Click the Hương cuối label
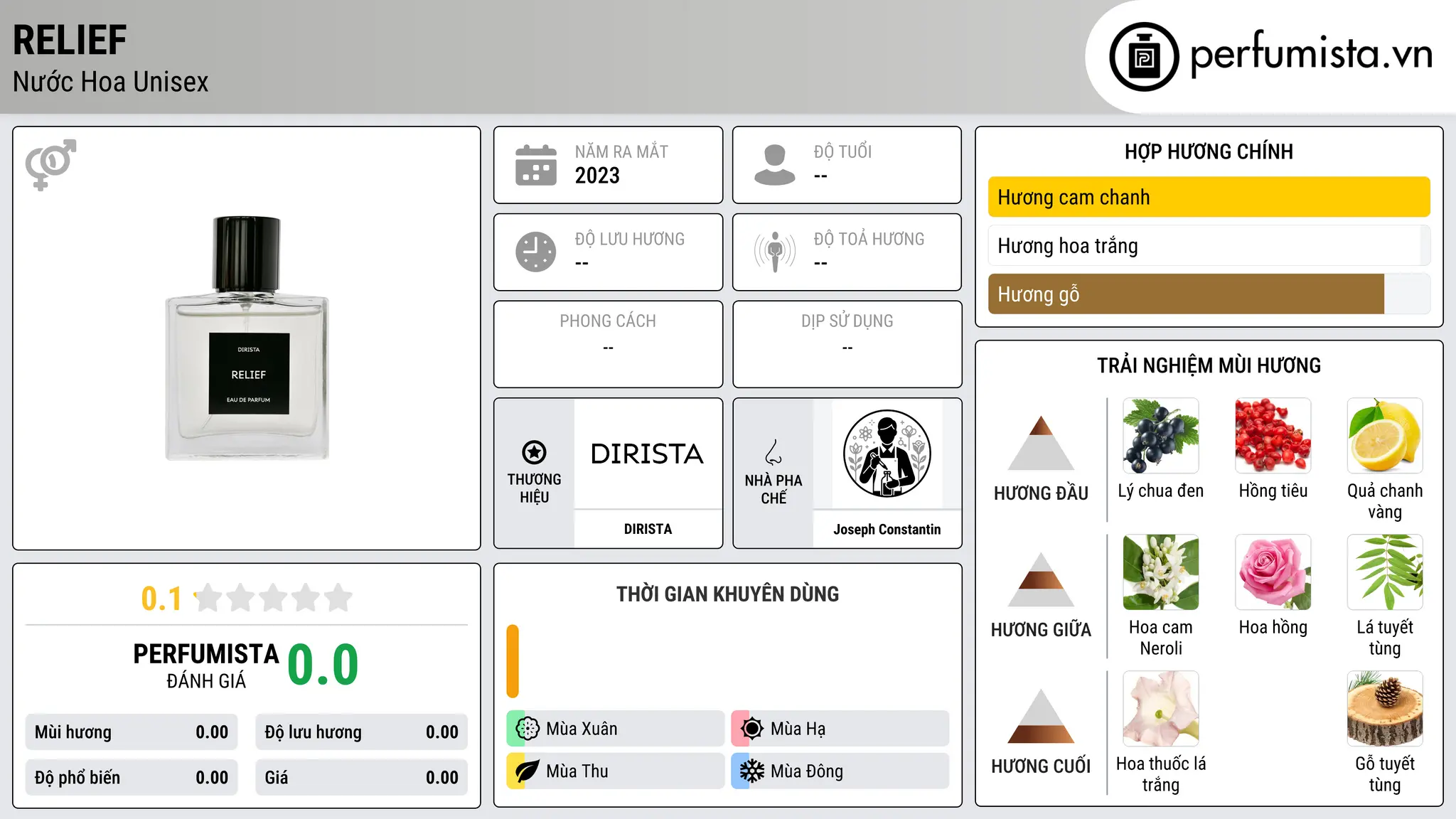The height and width of the screenshot is (819, 1456). [1041, 766]
